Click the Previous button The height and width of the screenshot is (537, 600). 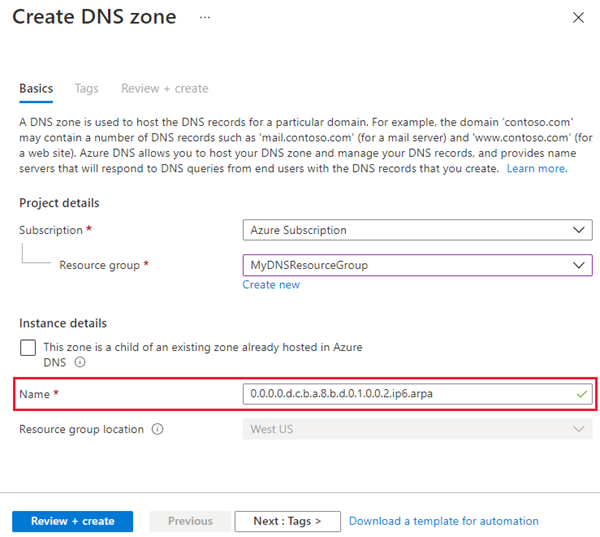[190, 521]
